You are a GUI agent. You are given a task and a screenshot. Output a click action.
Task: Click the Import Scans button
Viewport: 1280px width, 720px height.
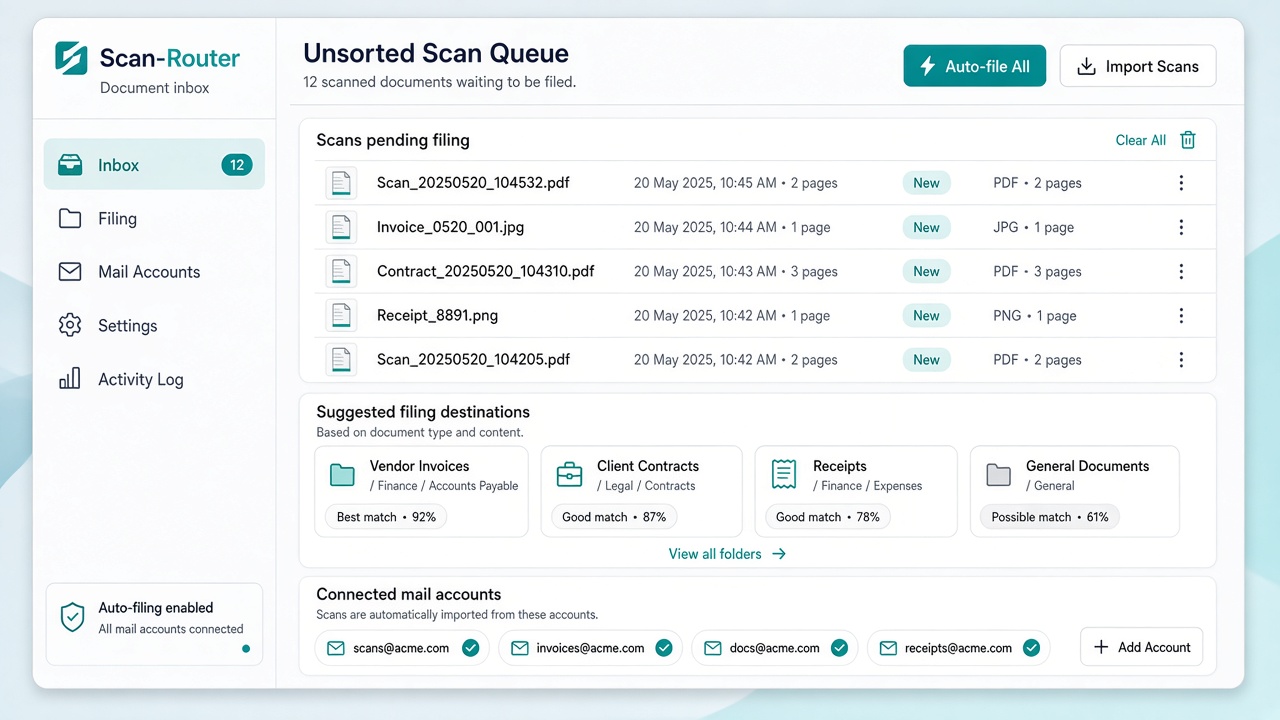tap(1138, 66)
